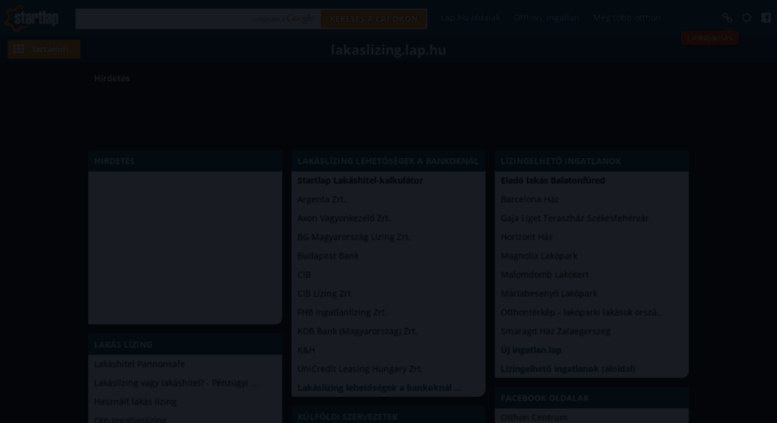Open the Lap.hu oldalak menu
This screenshot has height=423, width=777.
click(470, 18)
